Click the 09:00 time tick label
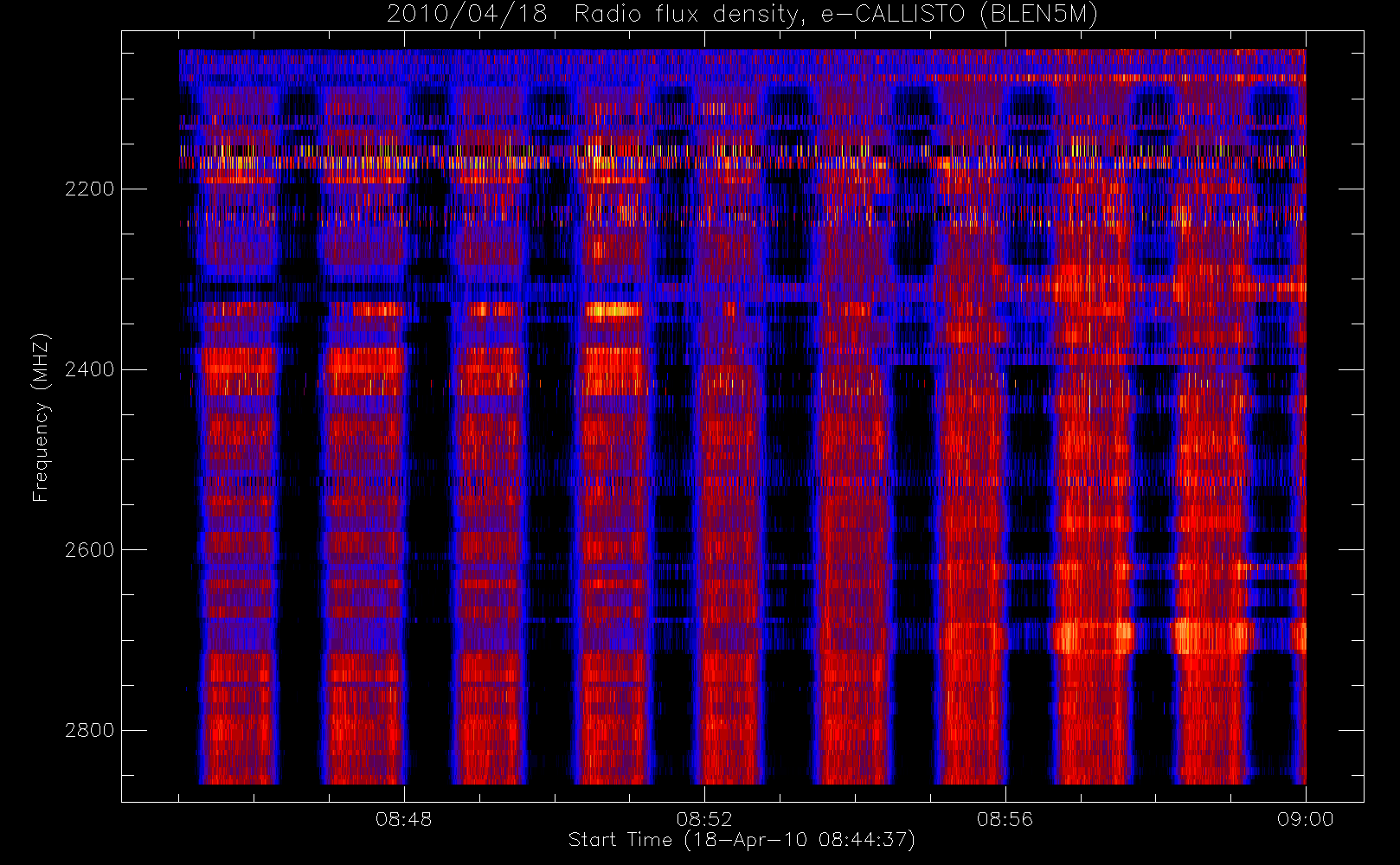Screen dimensions: 1400x865 pos(1305,819)
